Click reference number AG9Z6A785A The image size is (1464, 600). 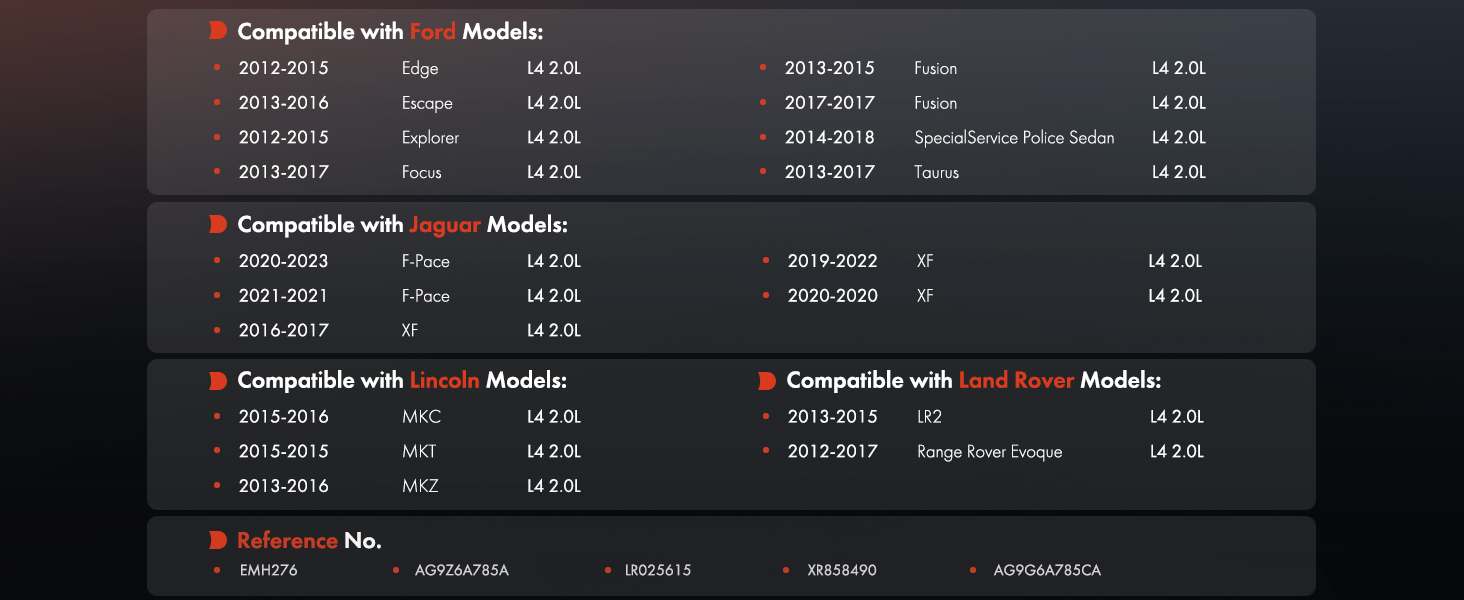pos(462,570)
